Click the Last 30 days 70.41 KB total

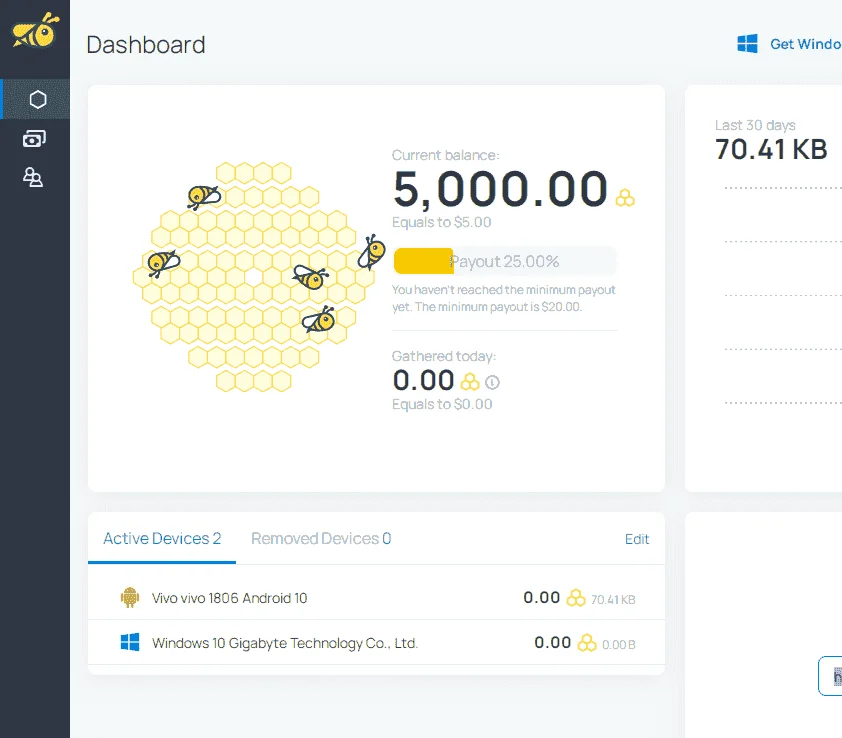pos(771,149)
